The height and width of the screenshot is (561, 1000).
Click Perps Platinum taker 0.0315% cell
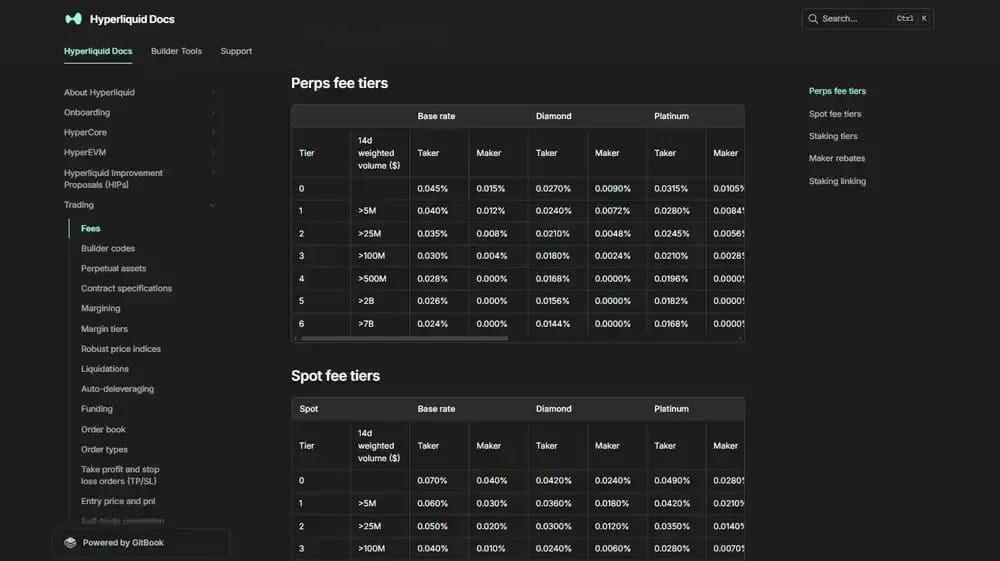671,189
